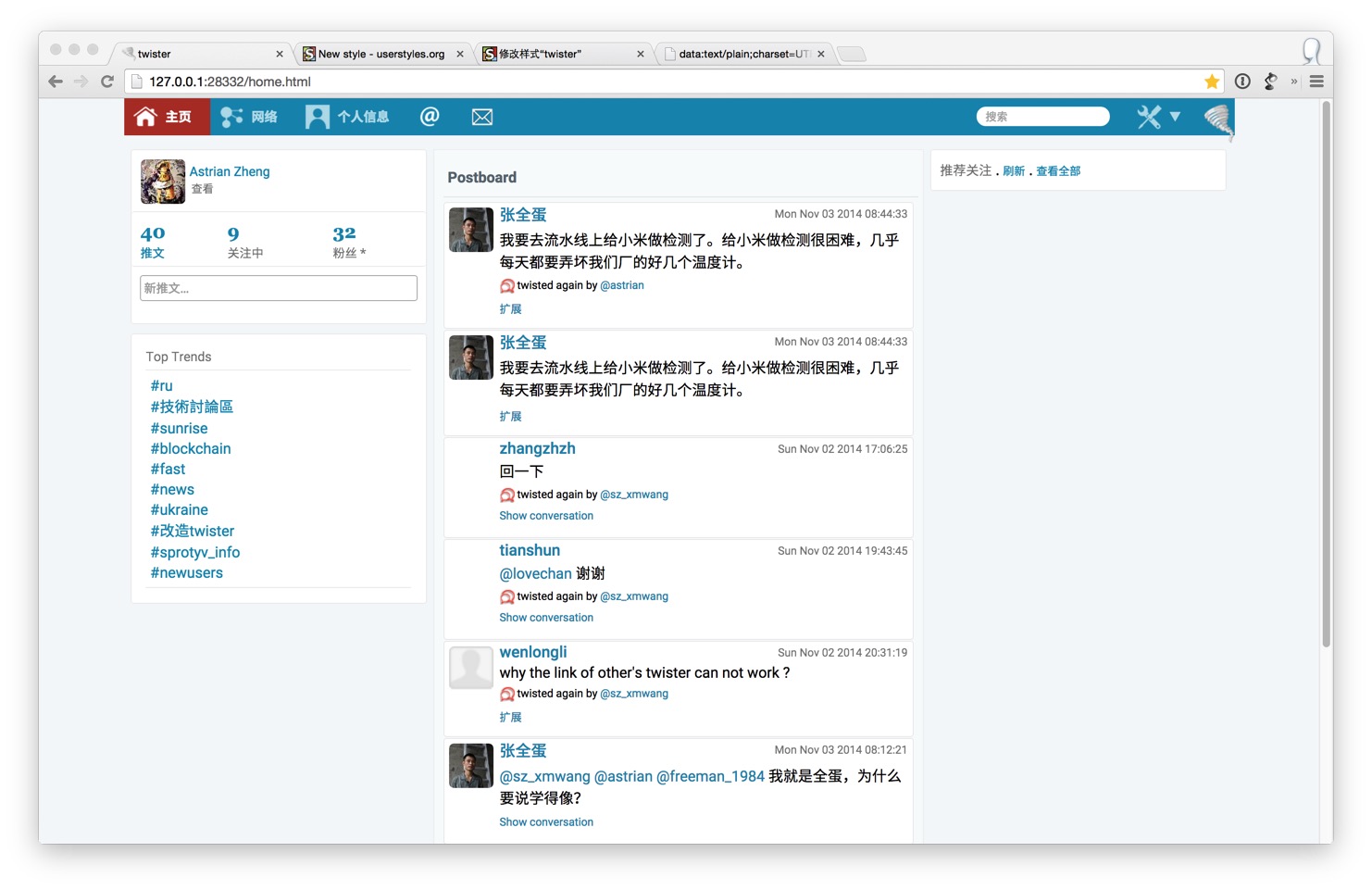Open mentions via the @ icon
This screenshot has width=1372, height=890.
pos(430,117)
